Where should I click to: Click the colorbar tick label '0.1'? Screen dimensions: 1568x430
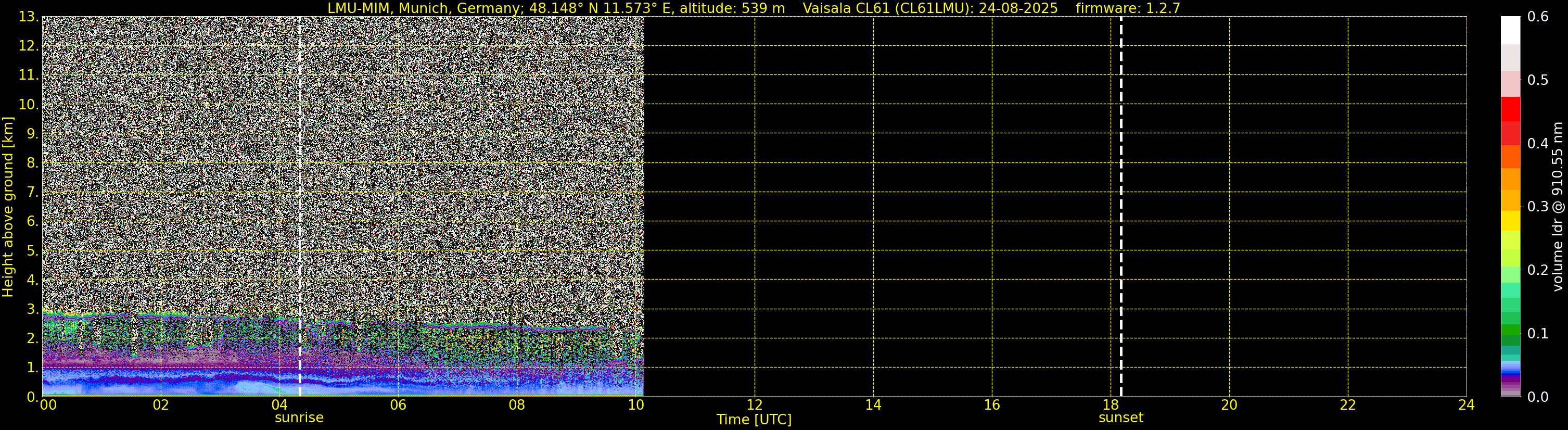click(x=1538, y=334)
